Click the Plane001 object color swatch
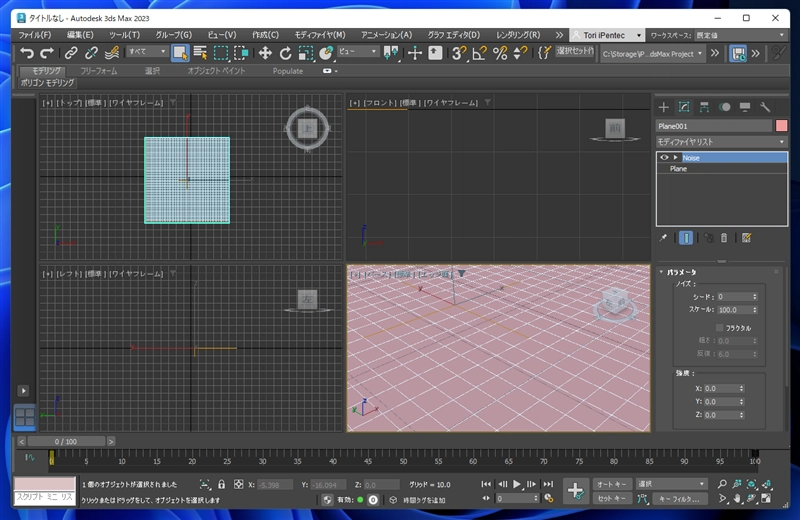The width and height of the screenshot is (800, 520). coord(781,126)
